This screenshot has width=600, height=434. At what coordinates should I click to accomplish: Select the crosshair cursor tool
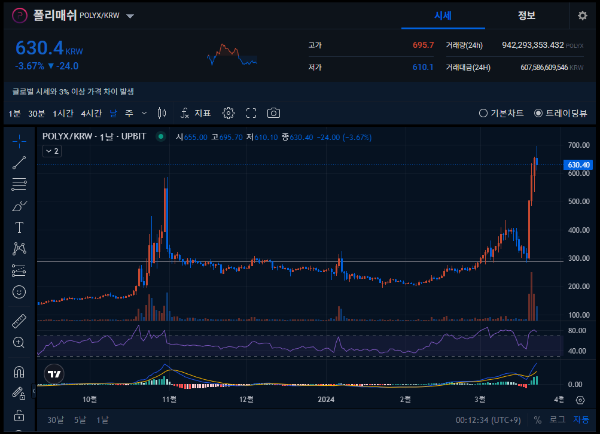tap(19, 142)
